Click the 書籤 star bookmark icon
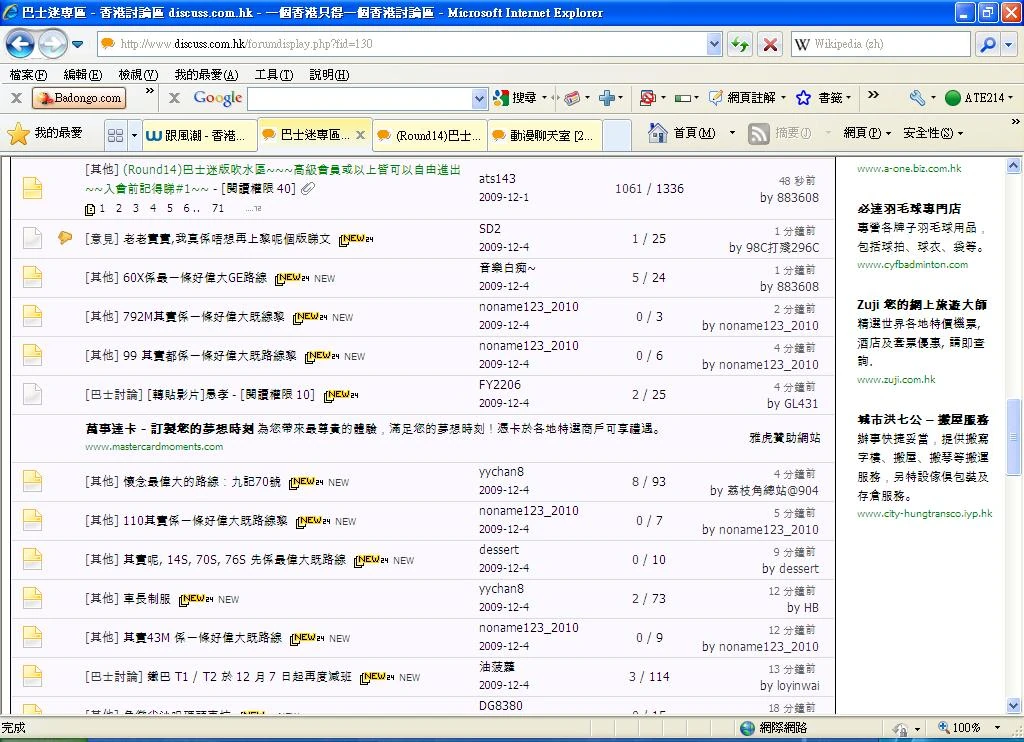Image resolution: width=1024 pixels, height=742 pixels. click(803, 98)
